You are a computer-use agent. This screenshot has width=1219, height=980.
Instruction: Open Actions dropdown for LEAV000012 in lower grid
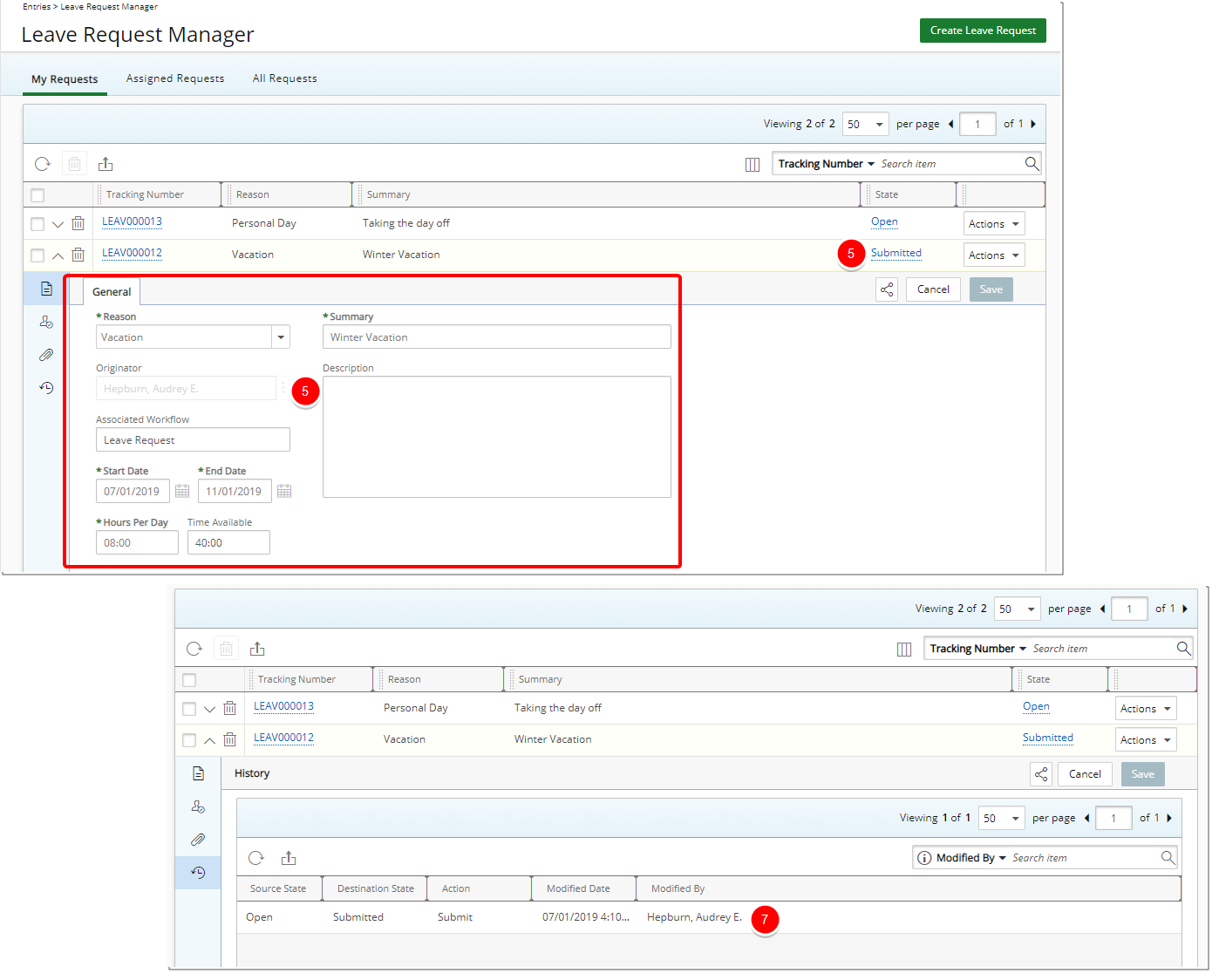(1146, 740)
